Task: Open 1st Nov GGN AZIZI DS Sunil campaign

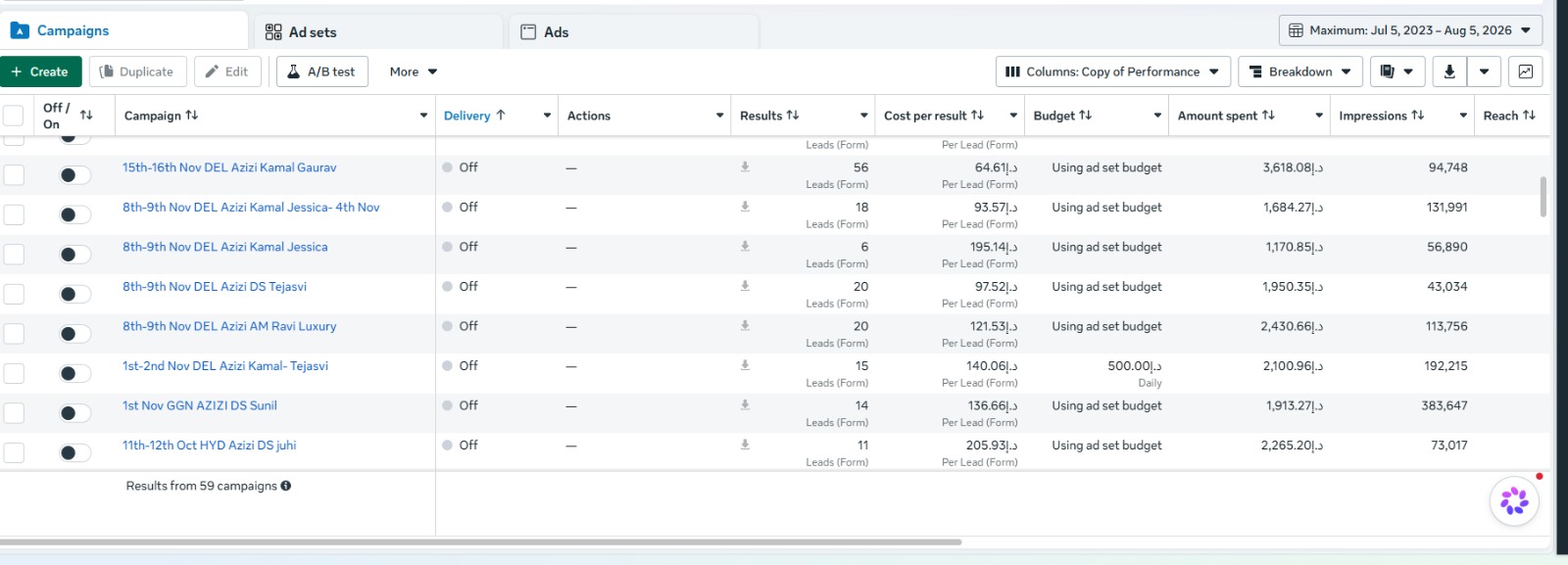Action: [x=200, y=405]
